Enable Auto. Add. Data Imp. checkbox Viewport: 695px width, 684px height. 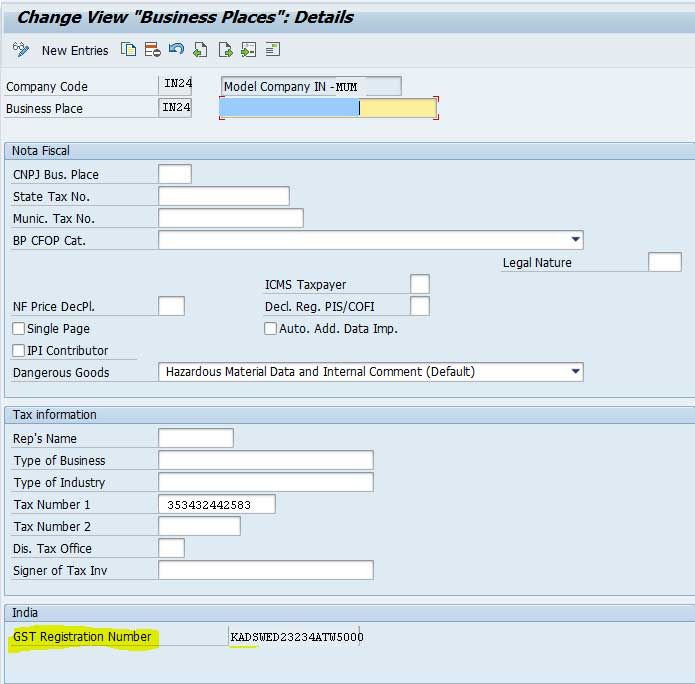[270, 328]
